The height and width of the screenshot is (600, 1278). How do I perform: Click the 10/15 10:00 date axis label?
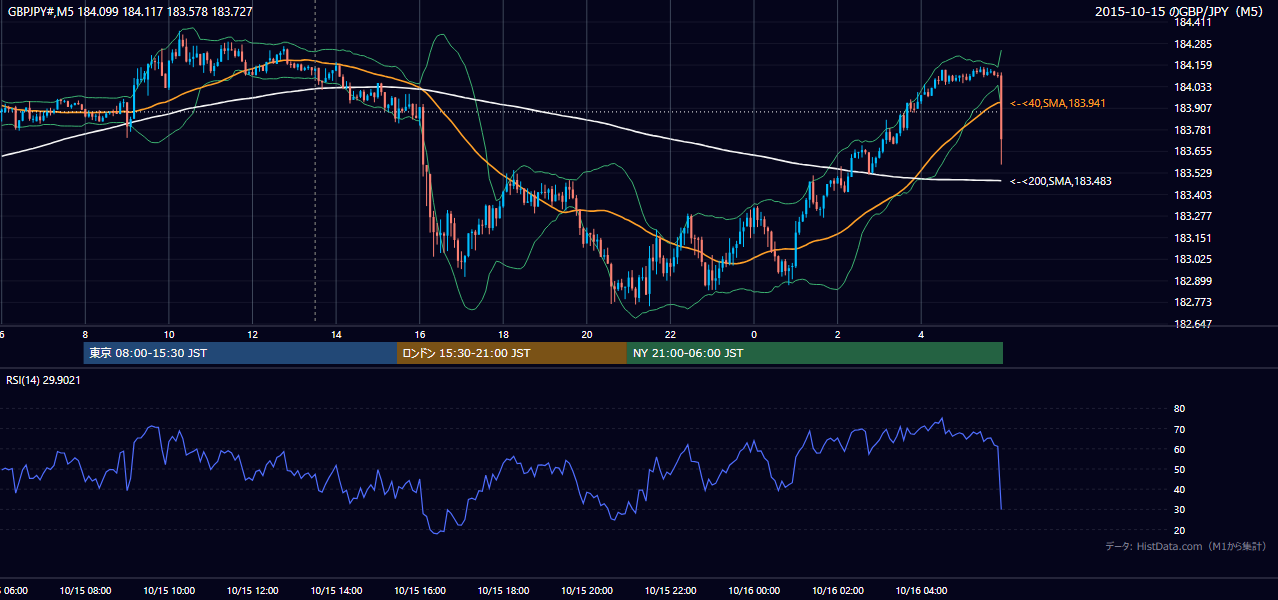168,590
